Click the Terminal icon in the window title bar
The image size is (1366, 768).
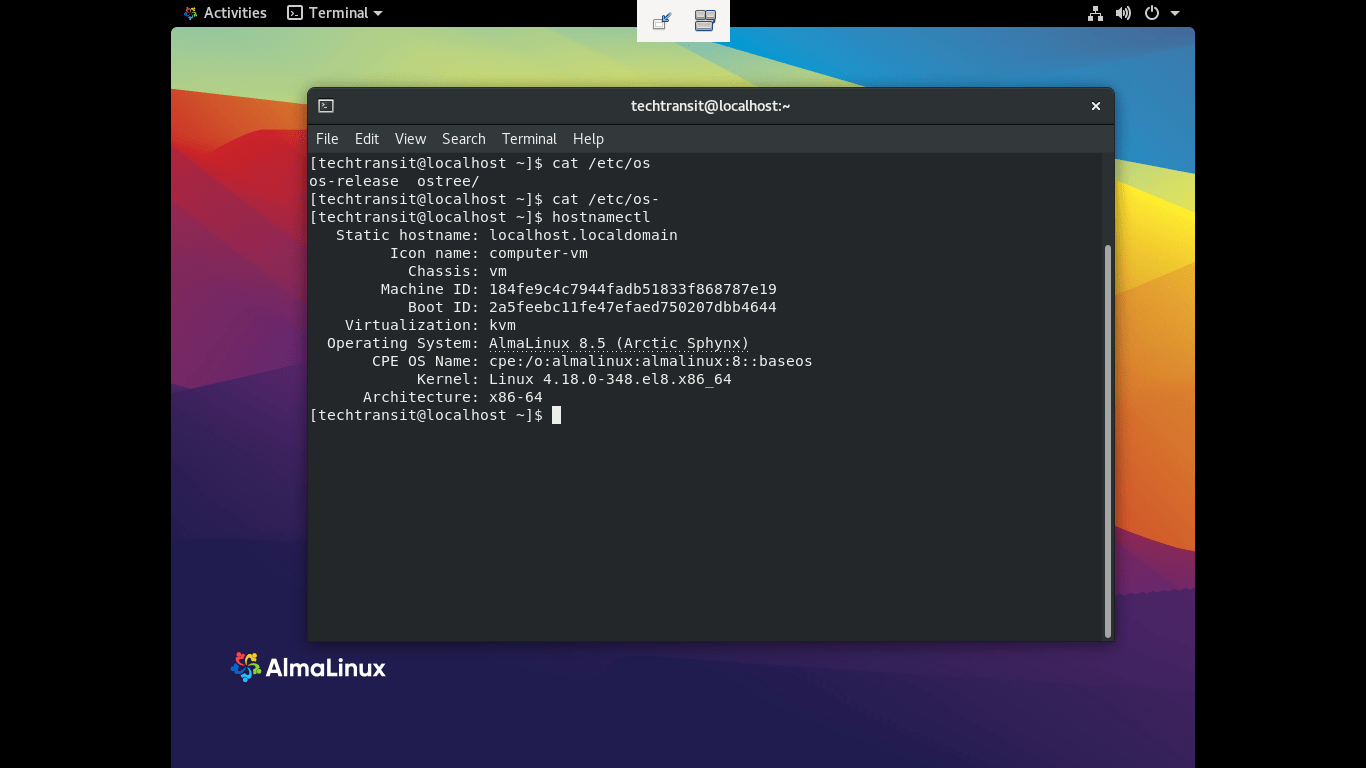point(326,105)
